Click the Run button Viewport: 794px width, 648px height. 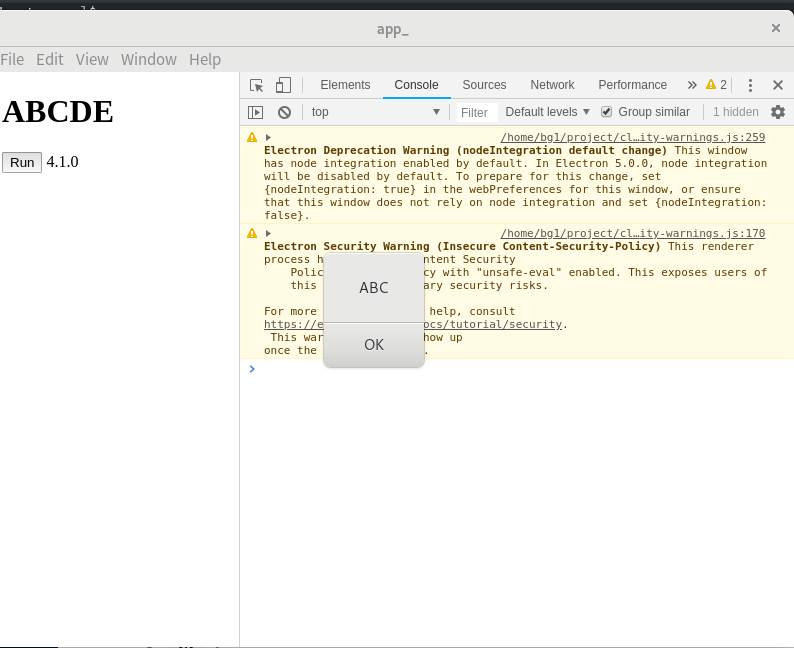pyautogui.click(x=22, y=163)
